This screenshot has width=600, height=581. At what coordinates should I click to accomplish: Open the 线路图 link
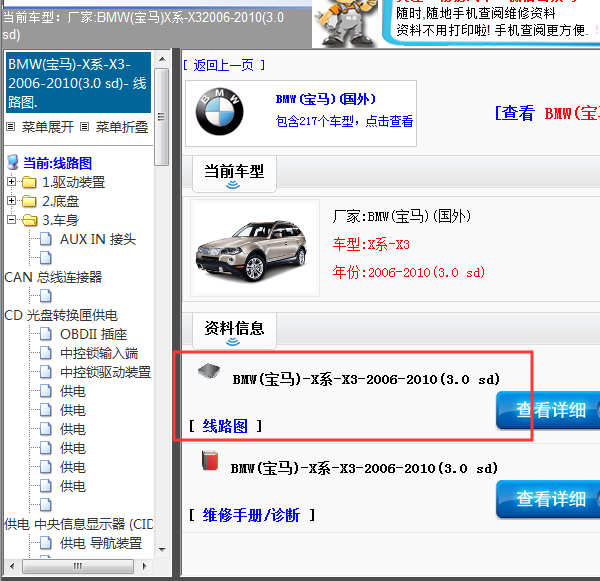click(225, 426)
